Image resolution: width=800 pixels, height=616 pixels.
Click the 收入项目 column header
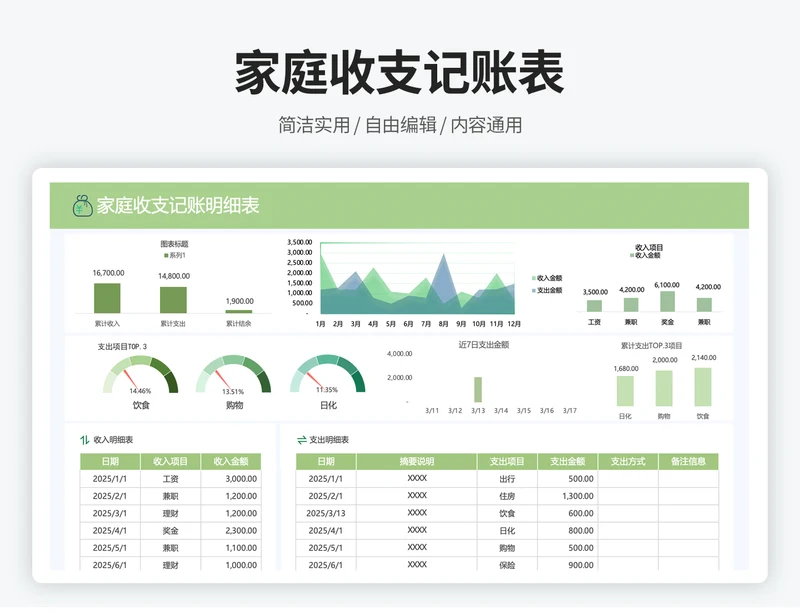click(x=170, y=461)
